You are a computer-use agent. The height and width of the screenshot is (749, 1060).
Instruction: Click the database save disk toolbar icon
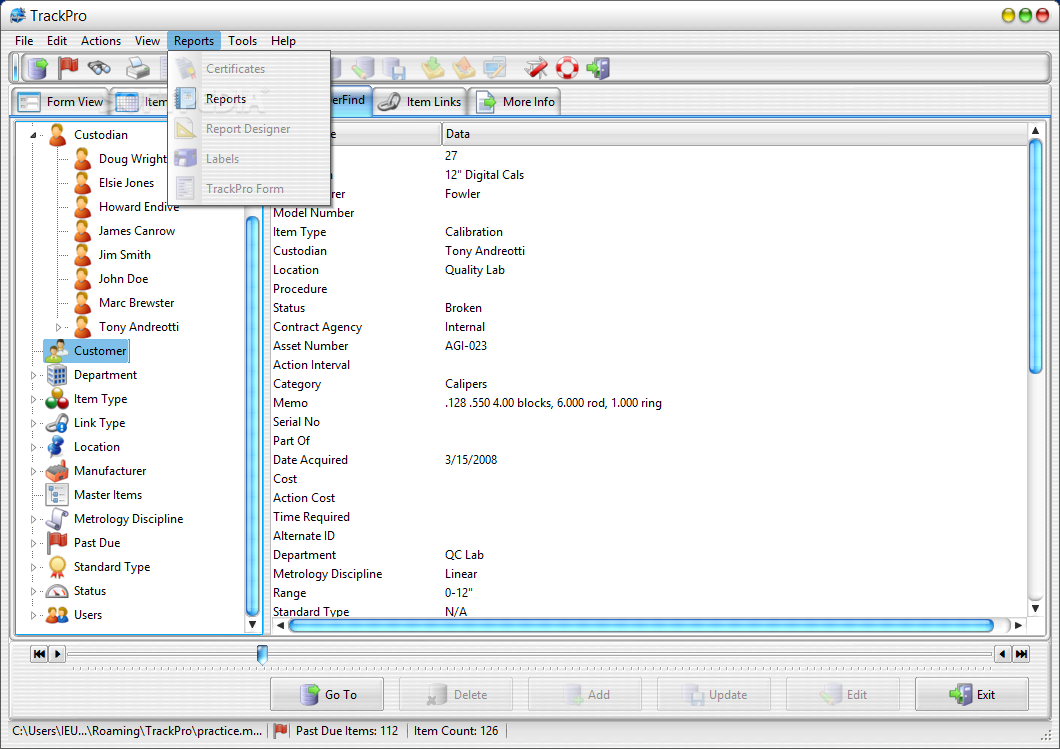(x=393, y=68)
